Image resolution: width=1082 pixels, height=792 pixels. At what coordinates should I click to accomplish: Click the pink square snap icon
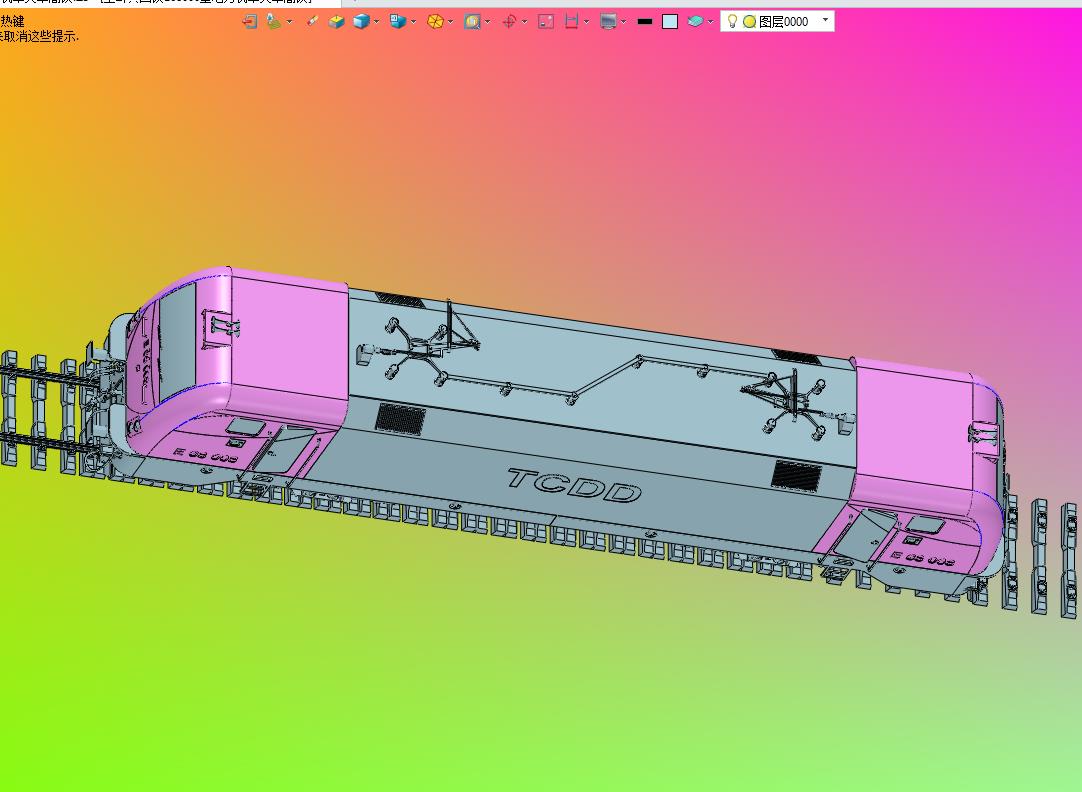pyautogui.click(x=546, y=21)
